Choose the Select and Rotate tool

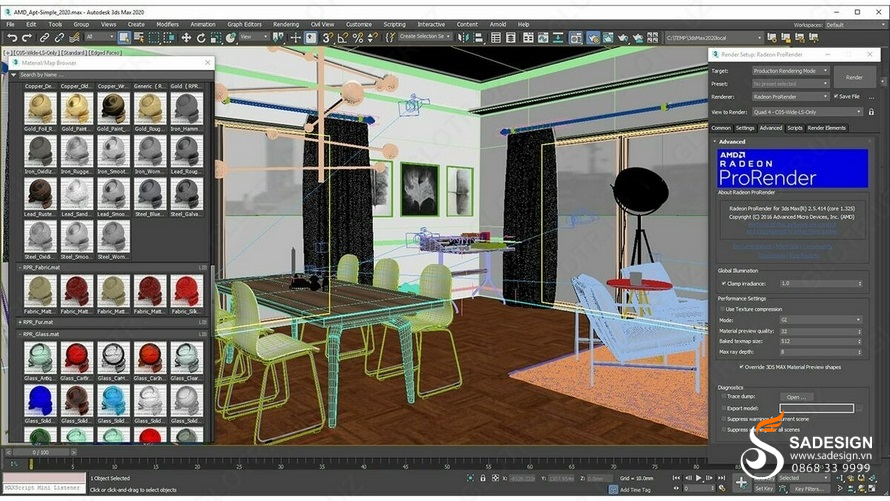tap(201, 38)
